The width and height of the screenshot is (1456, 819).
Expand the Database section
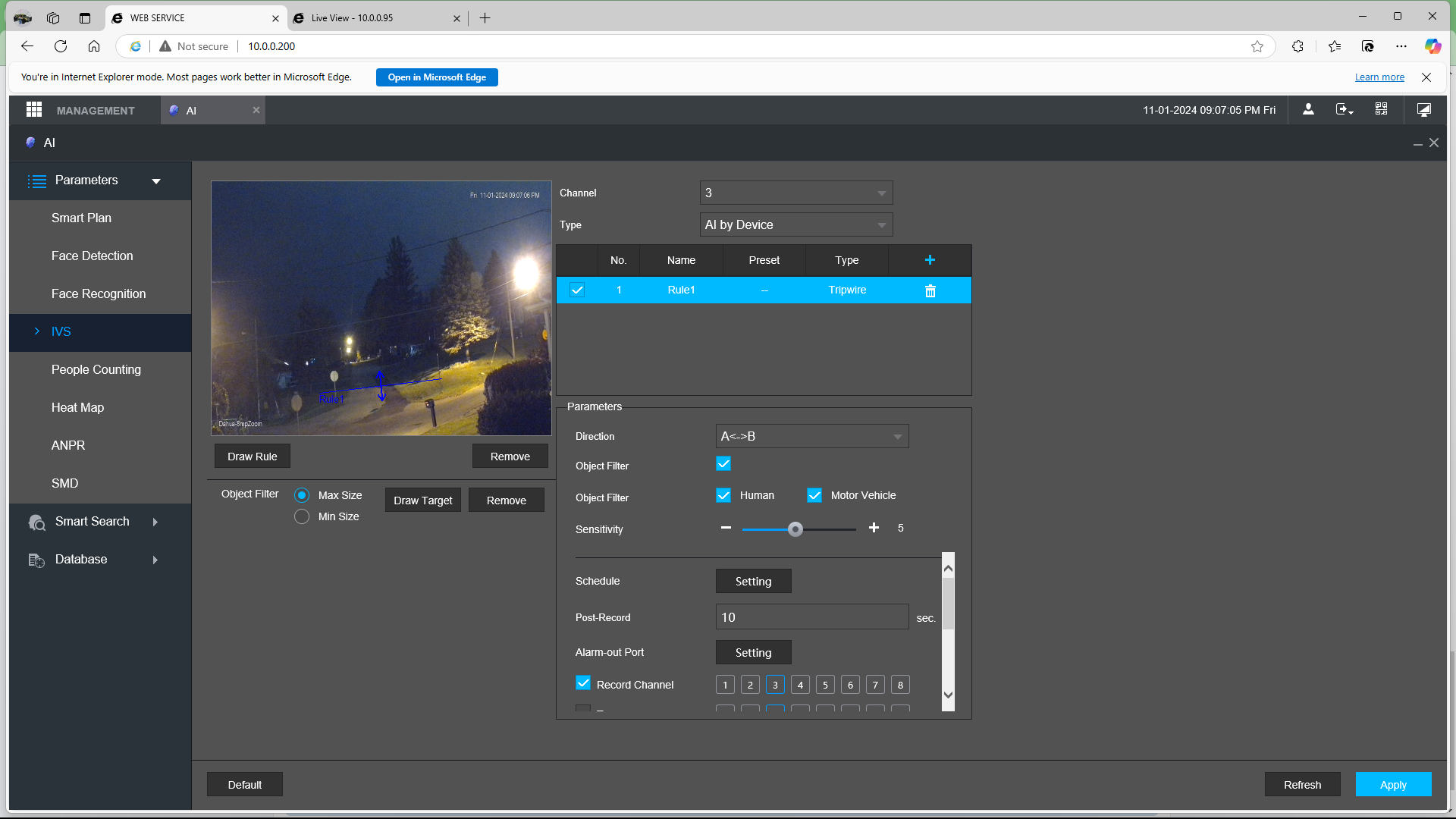[100, 560]
